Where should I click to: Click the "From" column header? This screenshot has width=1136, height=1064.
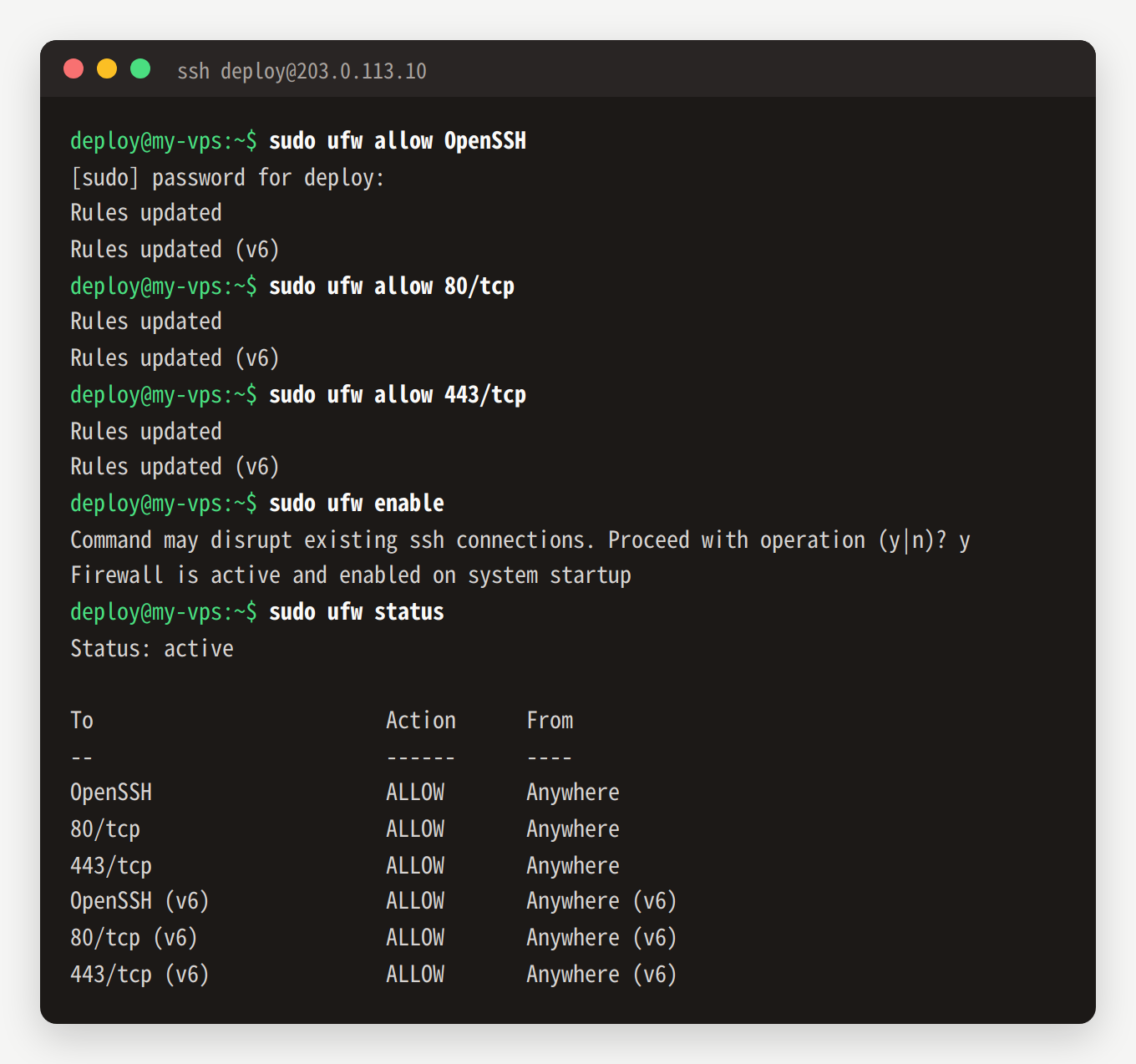coord(550,721)
